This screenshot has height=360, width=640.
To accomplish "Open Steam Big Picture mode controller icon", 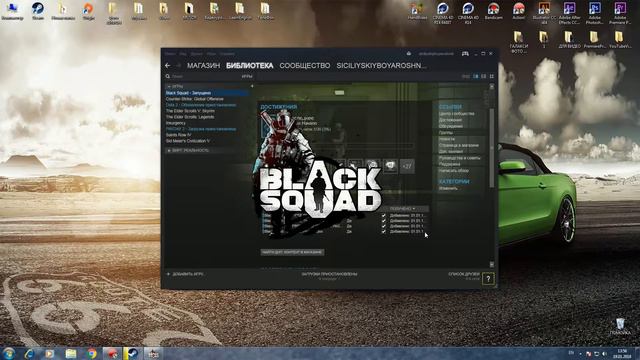I will [465, 53].
